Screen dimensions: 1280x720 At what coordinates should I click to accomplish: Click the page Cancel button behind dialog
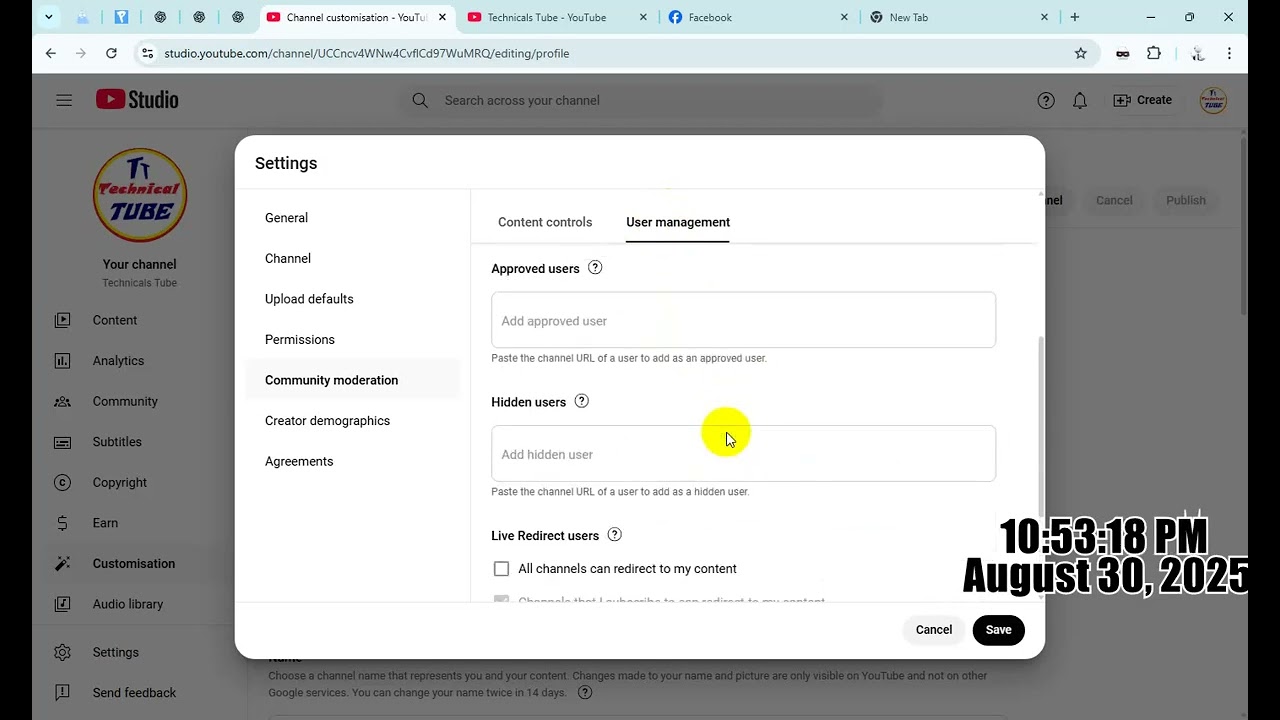click(x=1114, y=200)
